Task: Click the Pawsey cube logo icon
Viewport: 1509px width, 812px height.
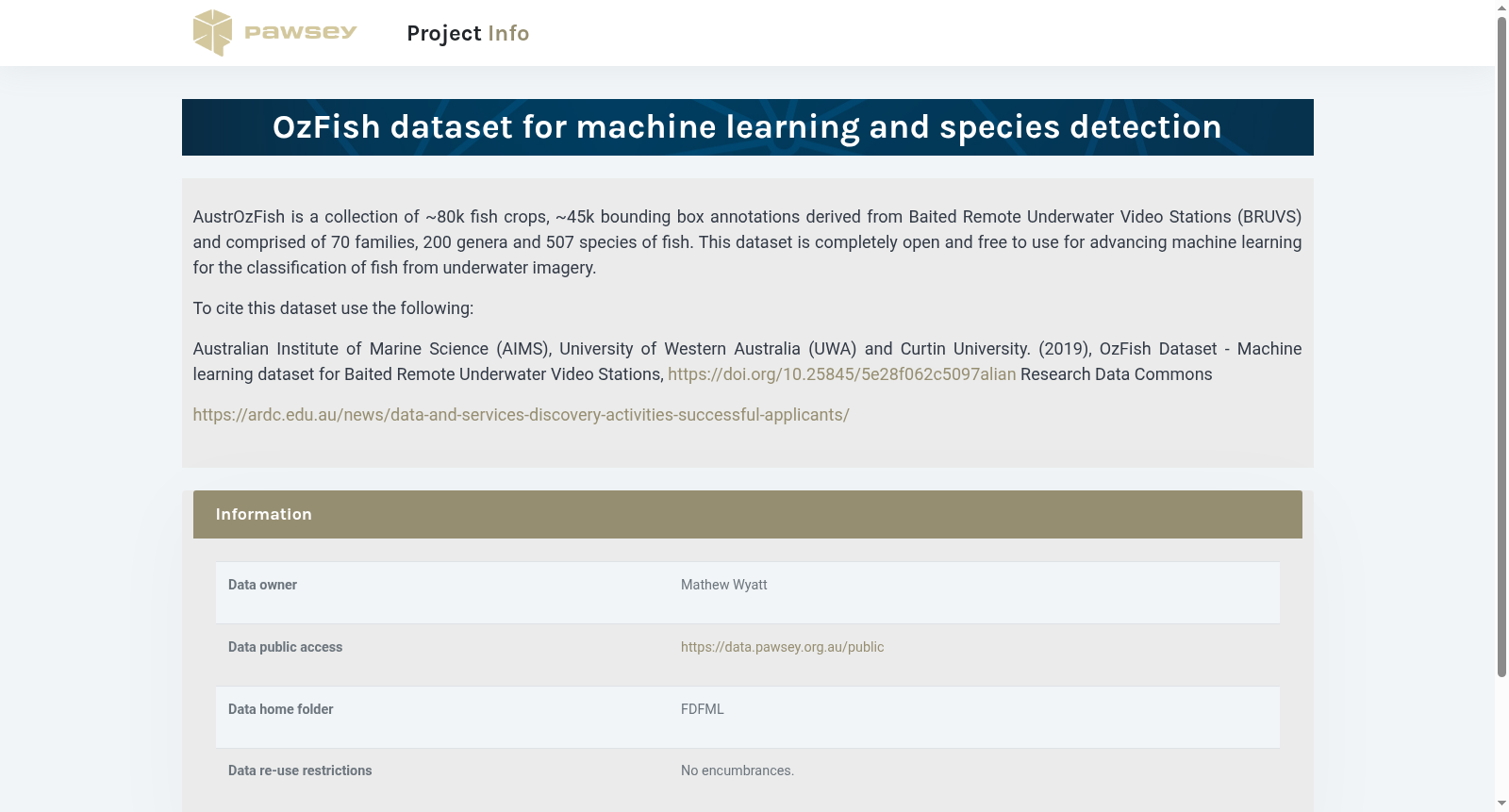Action: [212, 33]
